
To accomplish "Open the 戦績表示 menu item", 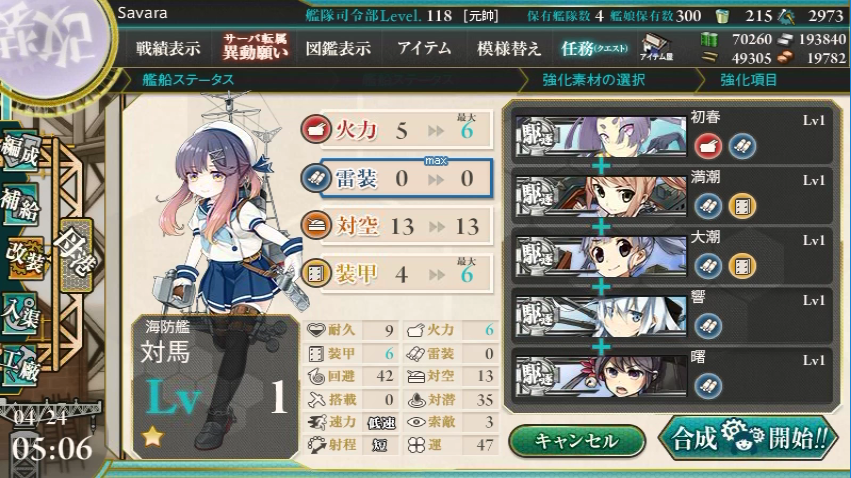I will [x=168, y=48].
